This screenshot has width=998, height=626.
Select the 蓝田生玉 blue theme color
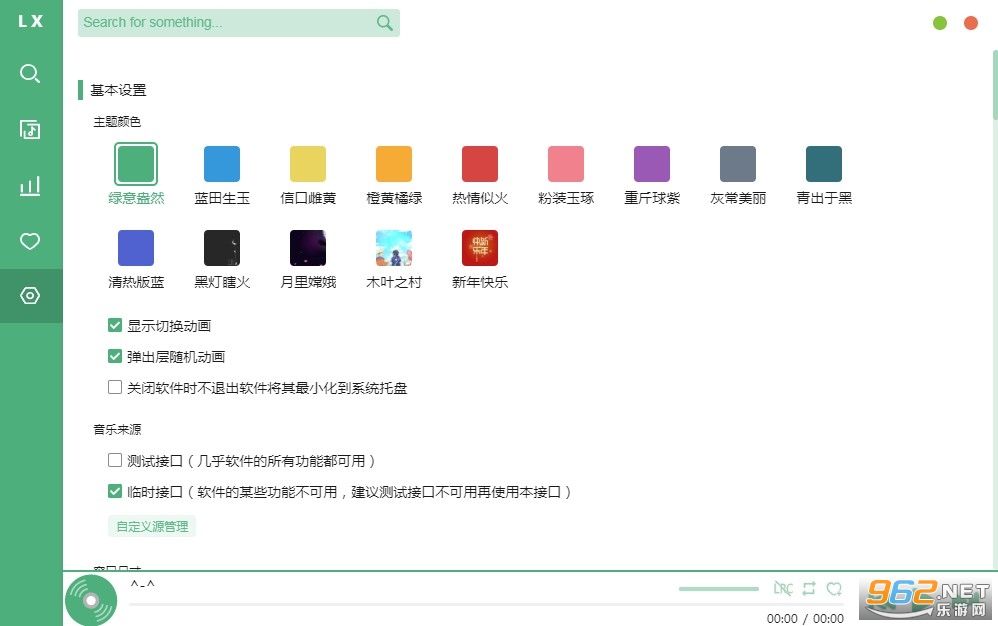(x=222, y=164)
